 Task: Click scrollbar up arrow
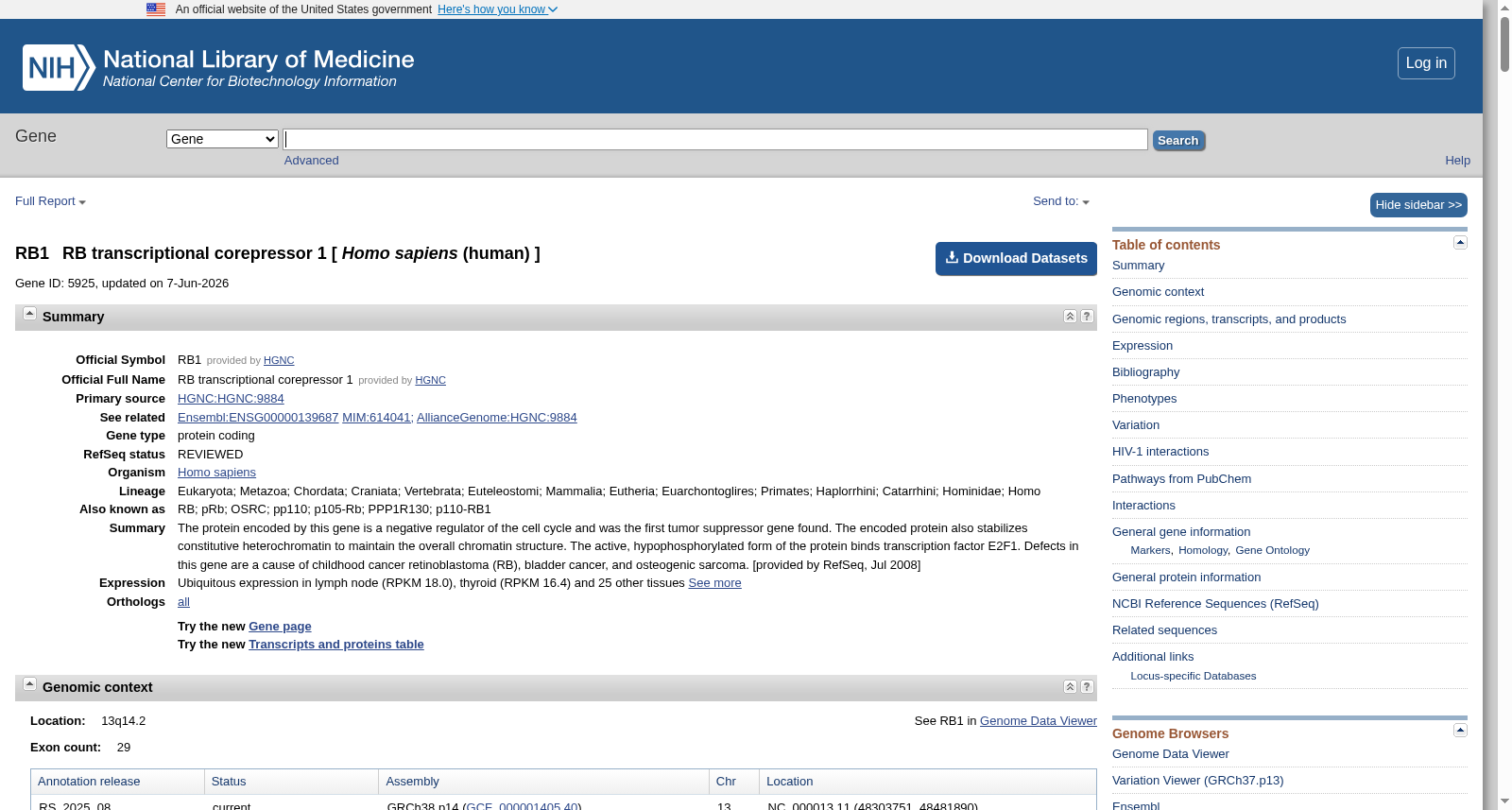(1504, 7)
